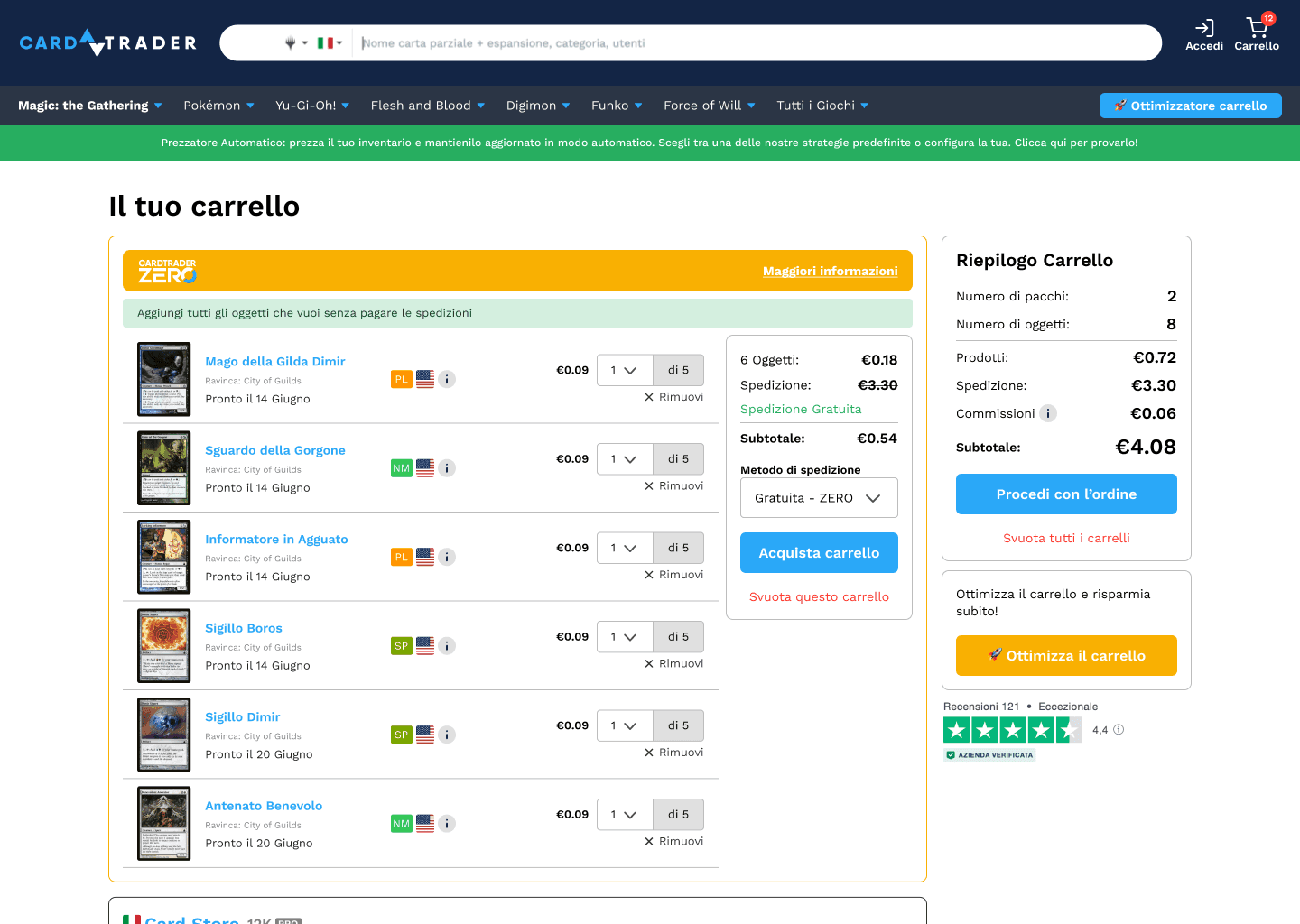The image size is (1300, 924).
Task: Open quantity dropdown for Informatore in Agguato
Action: click(x=625, y=548)
